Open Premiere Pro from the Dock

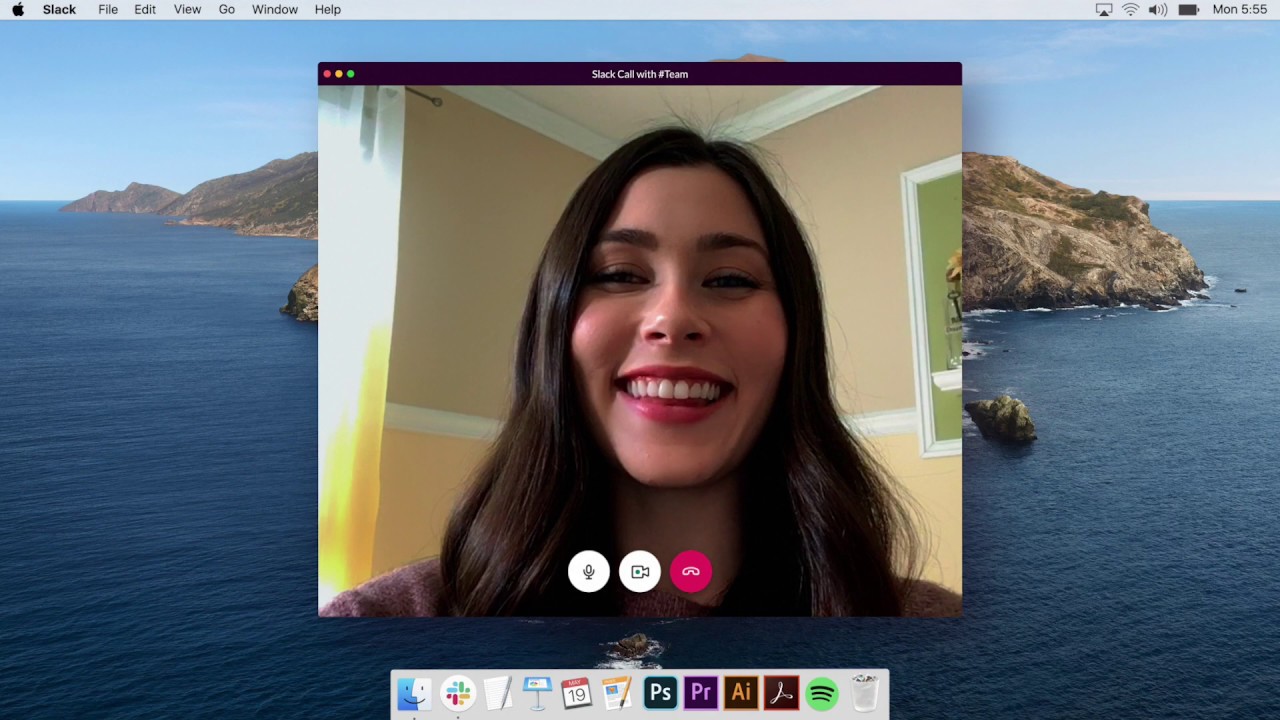[700, 692]
